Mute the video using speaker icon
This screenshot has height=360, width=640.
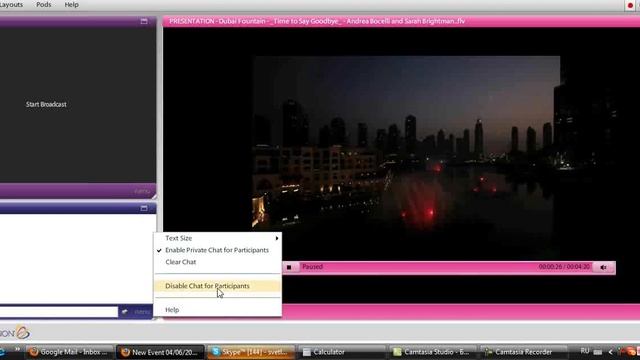pos(604,267)
